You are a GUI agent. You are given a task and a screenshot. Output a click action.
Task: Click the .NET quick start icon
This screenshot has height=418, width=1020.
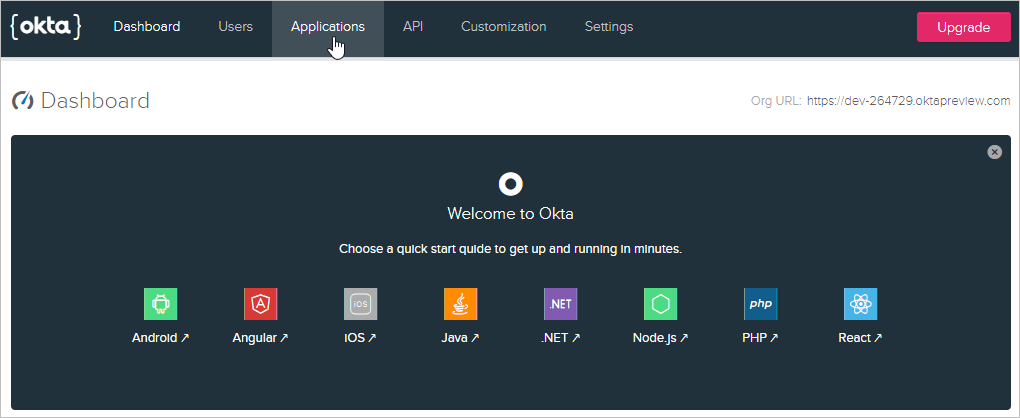(561, 304)
